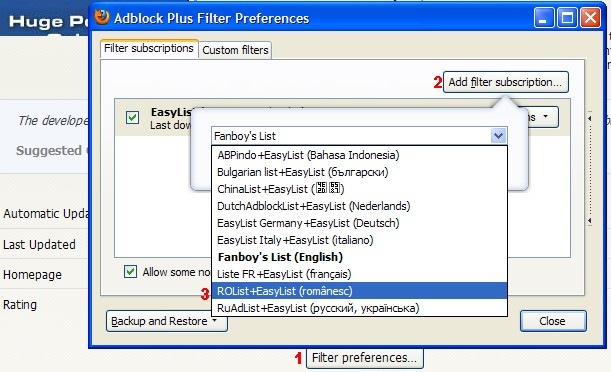The width and height of the screenshot is (611, 372).
Task: Close the window using the red X
Action: pyautogui.click(x=591, y=18)
